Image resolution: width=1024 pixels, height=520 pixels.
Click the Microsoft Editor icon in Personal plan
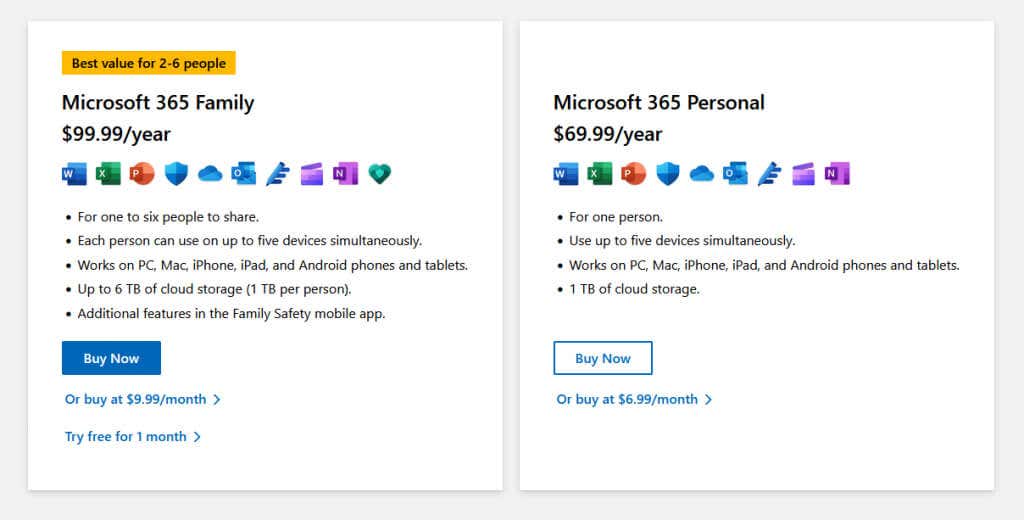[x=769, y=174]
